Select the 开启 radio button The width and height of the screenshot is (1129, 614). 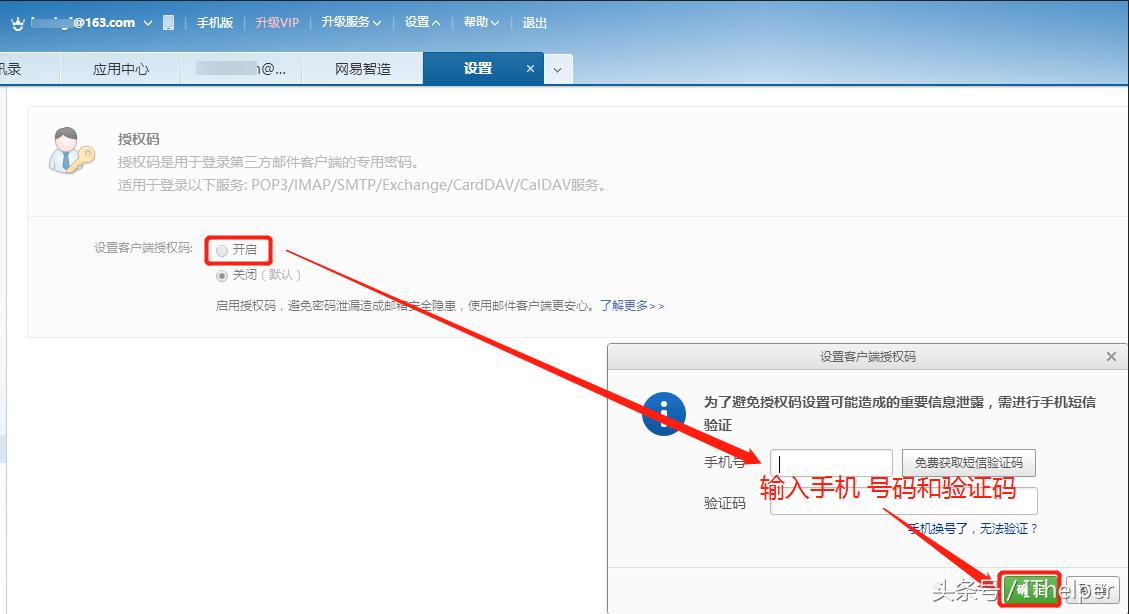point(221,250)
